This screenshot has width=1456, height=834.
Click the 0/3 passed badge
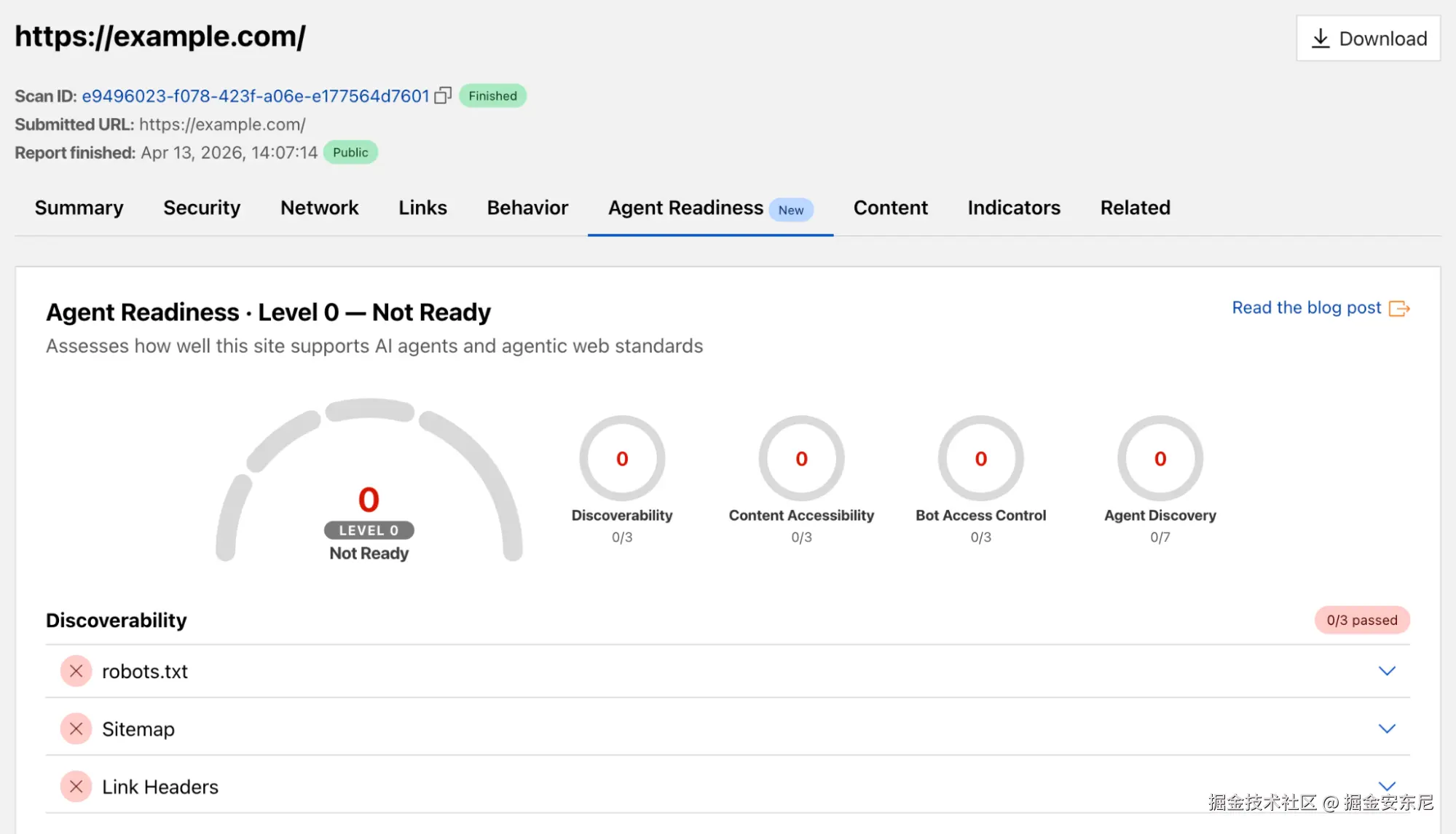click(1361, 620)
